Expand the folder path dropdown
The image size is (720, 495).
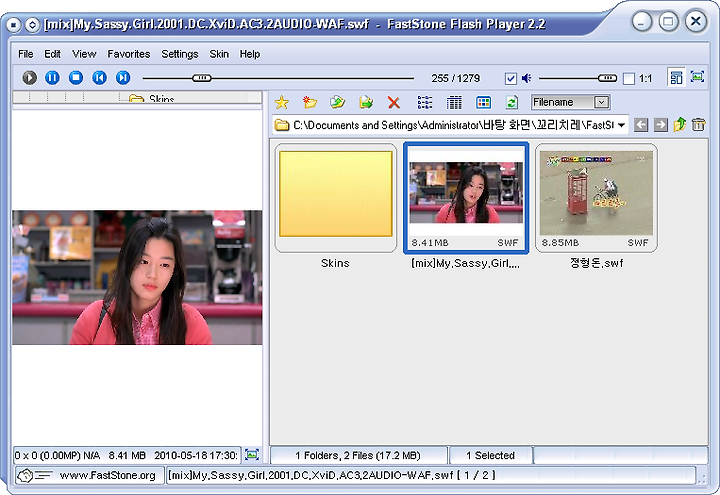click(x=621, y=125)
